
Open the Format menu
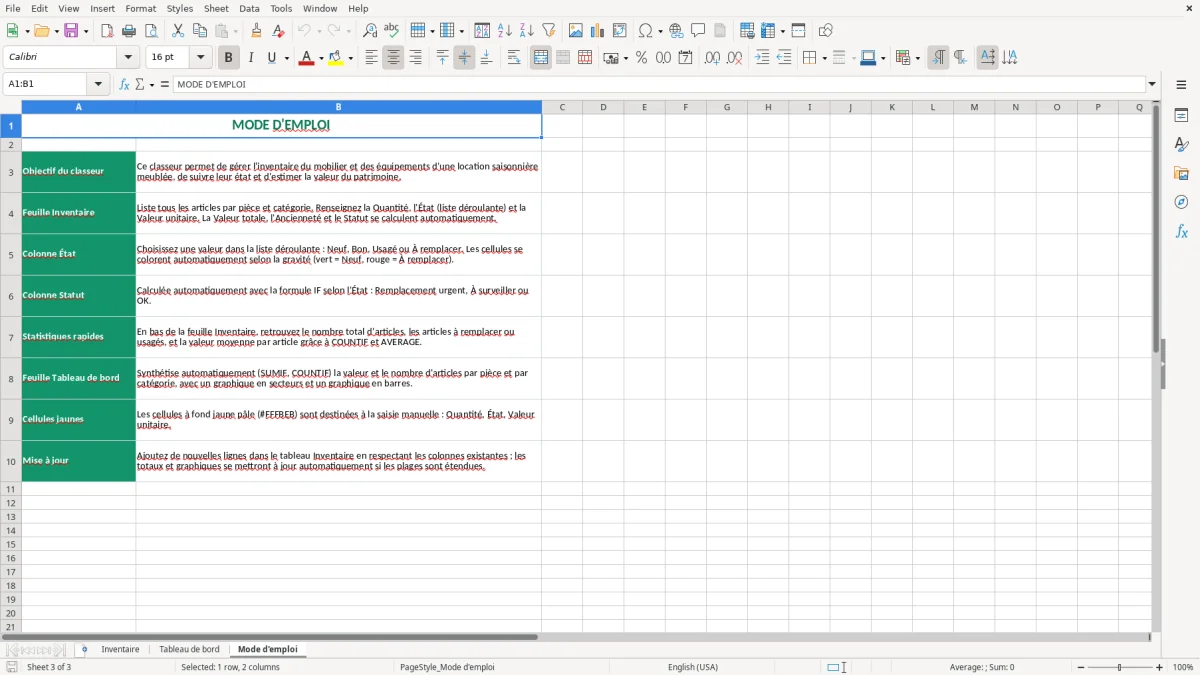tap(141, 8)
